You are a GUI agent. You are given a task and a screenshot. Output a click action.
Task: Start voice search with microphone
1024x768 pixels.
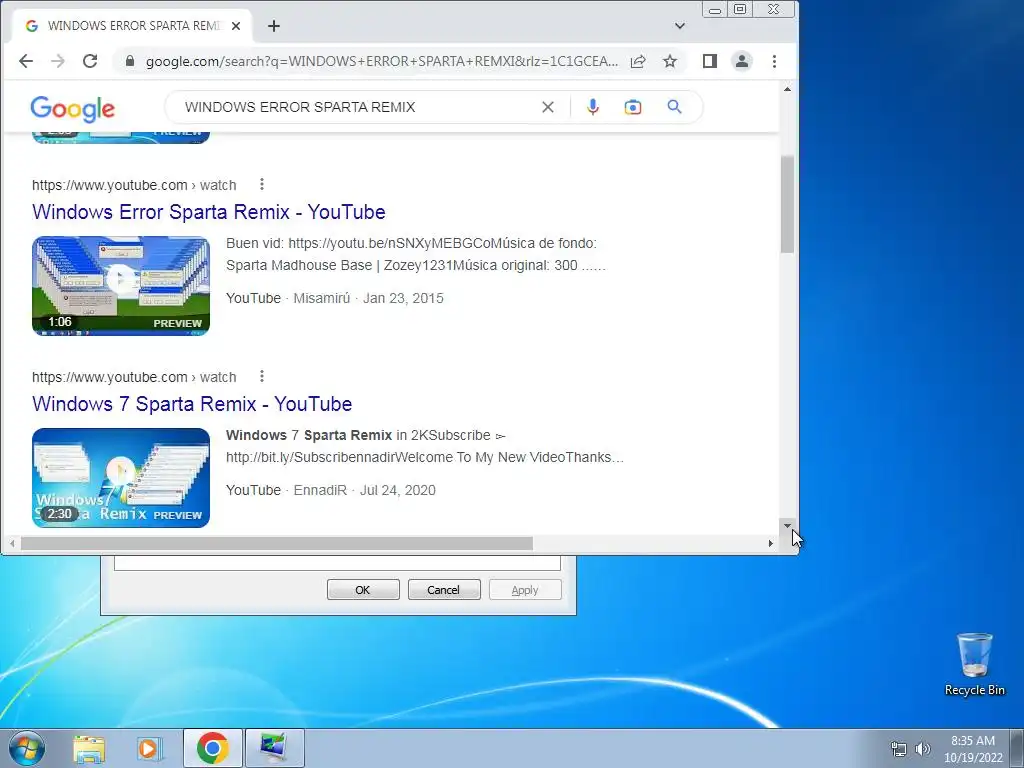(592, 107)
